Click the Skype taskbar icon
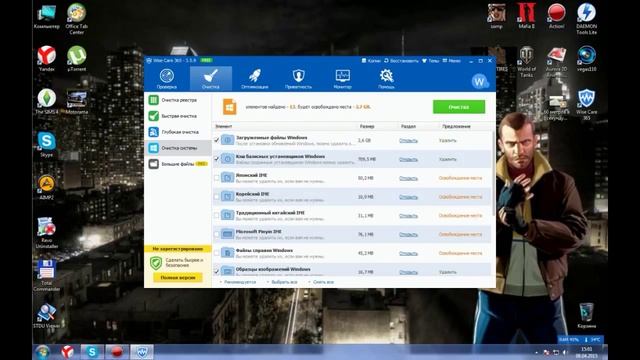Viewport: 640px width, 360px height. 92,352
